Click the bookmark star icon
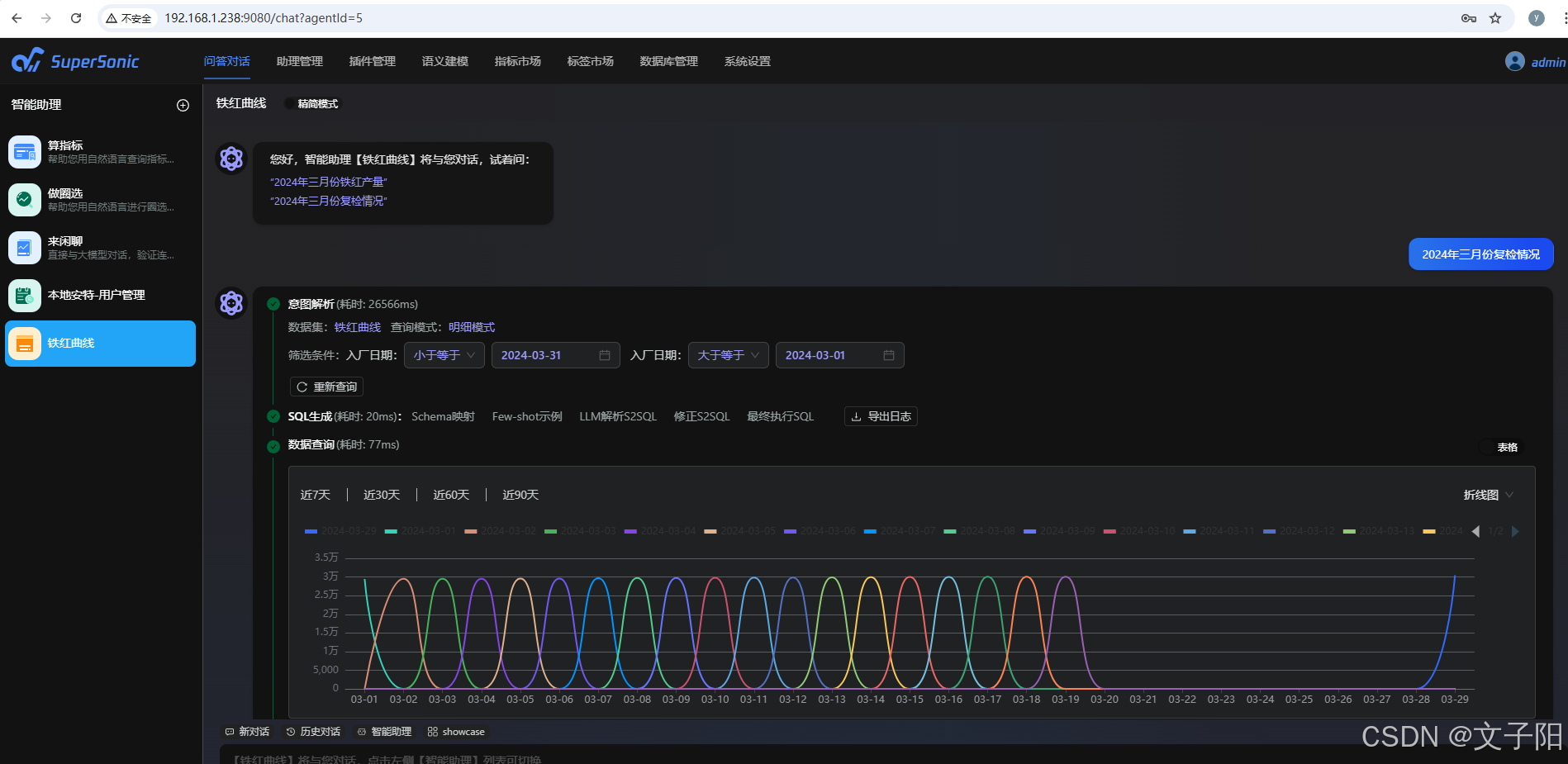The image size is (1568, 764). click(x=1495, y=18)
